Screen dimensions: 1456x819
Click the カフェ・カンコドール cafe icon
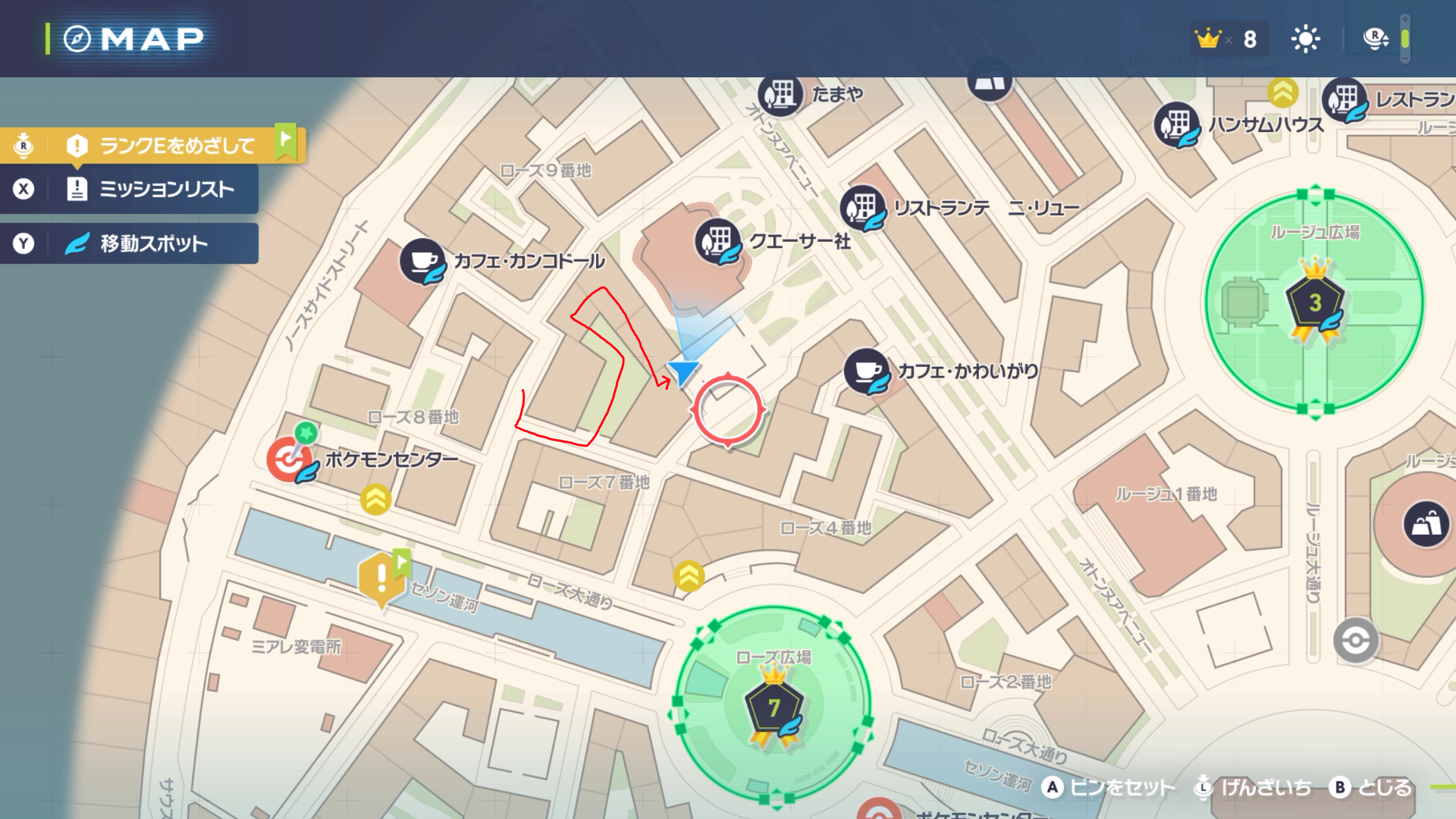pos(423,262)
